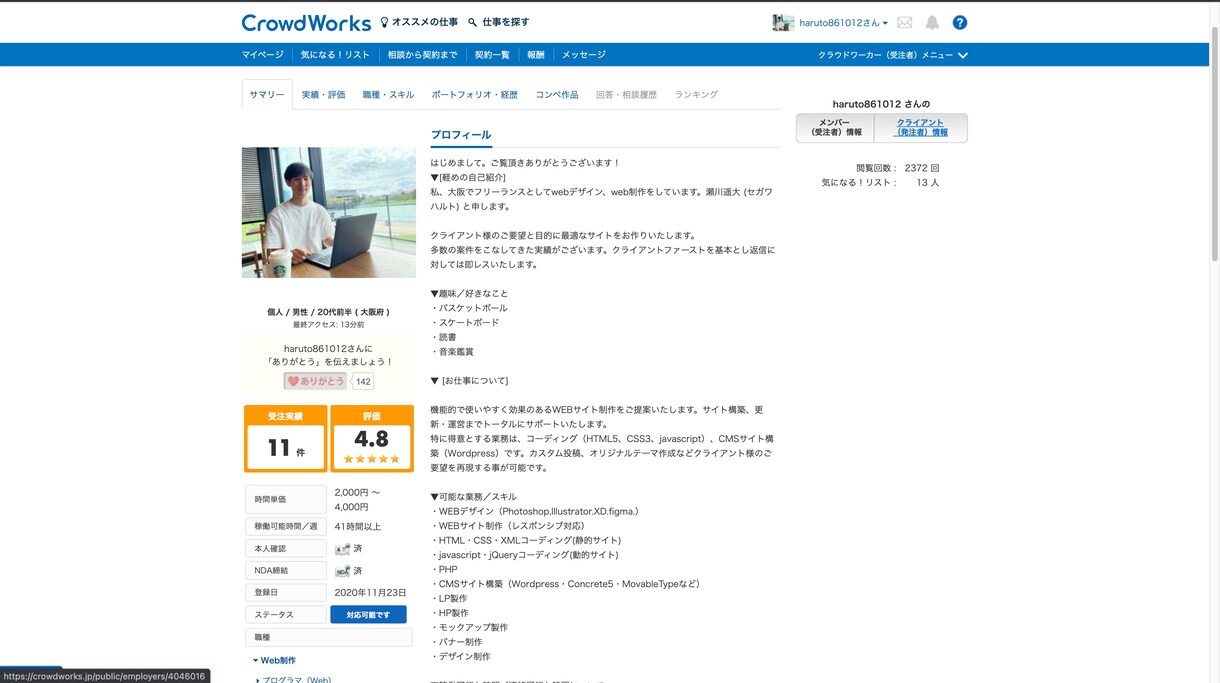
Task: Click the 最終アクセス: 13分前 text
Action: click(329, 325)
